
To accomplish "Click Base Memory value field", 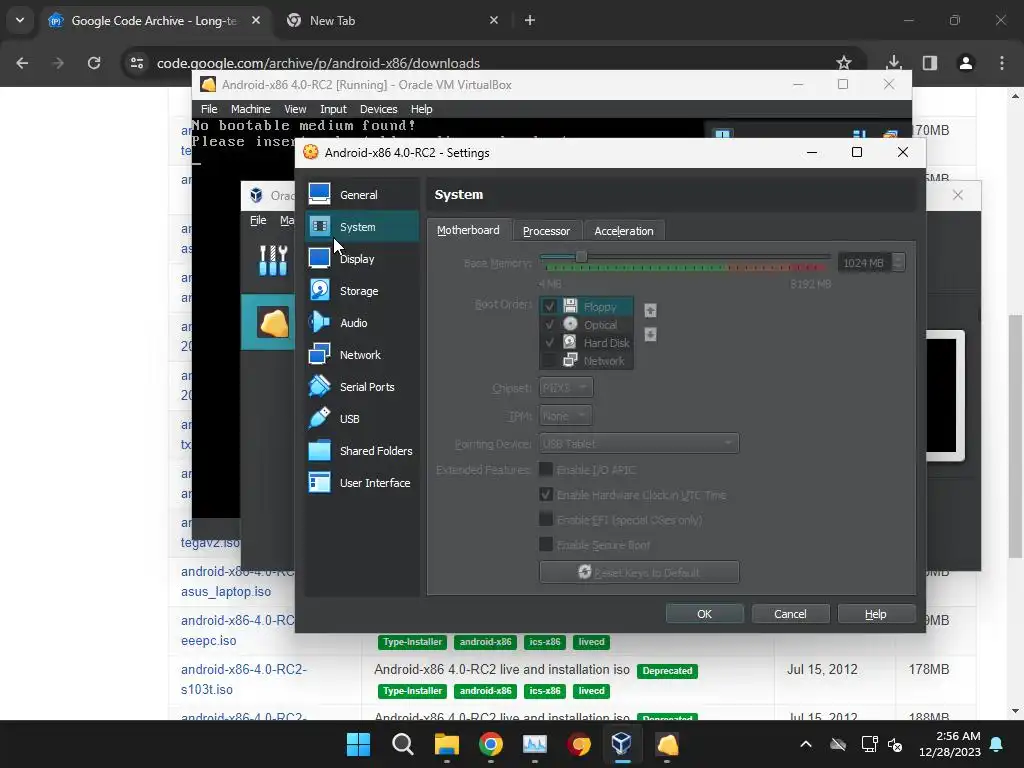I will coord(865,263).
